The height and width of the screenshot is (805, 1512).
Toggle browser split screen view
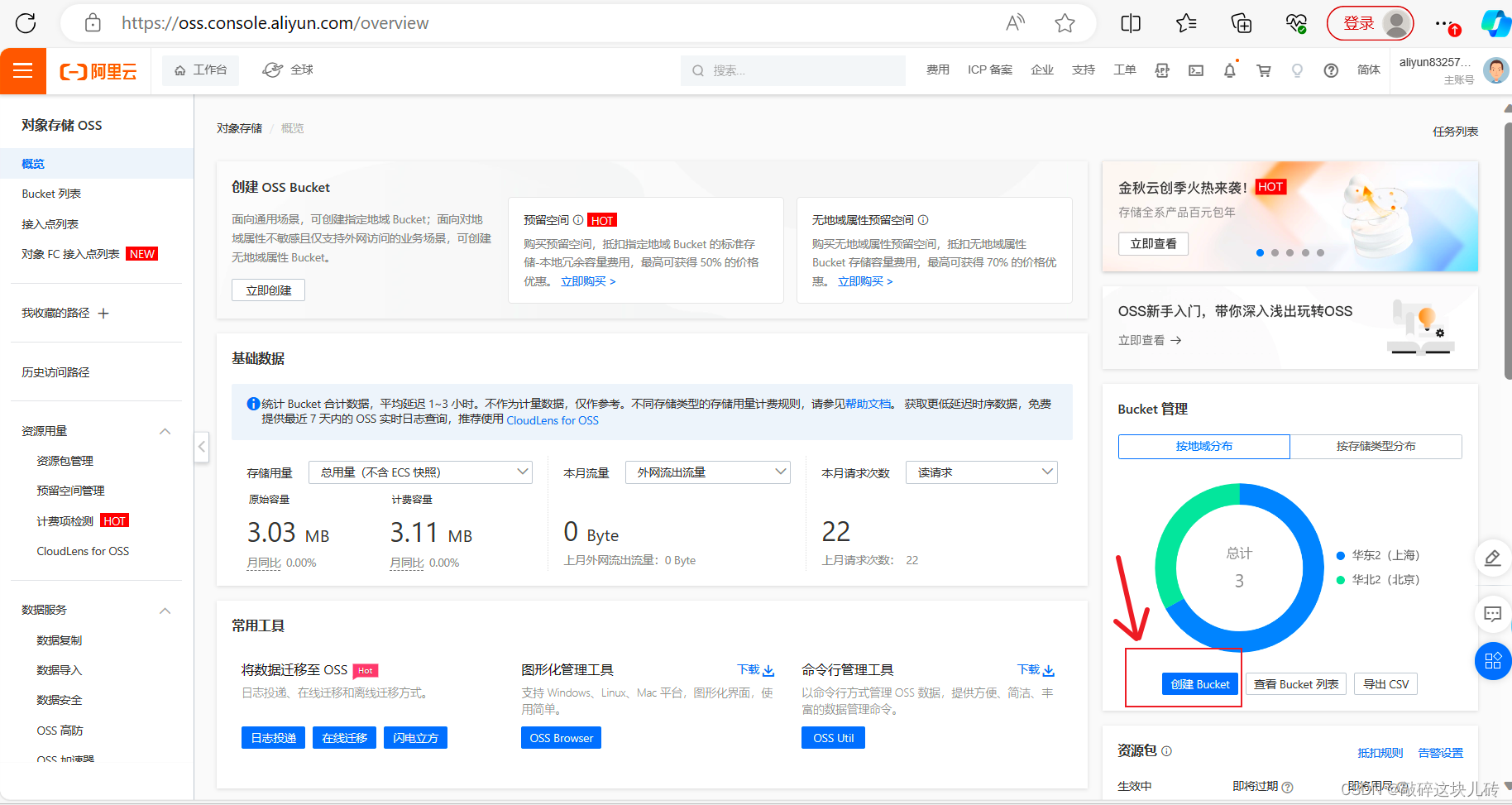1131,23
